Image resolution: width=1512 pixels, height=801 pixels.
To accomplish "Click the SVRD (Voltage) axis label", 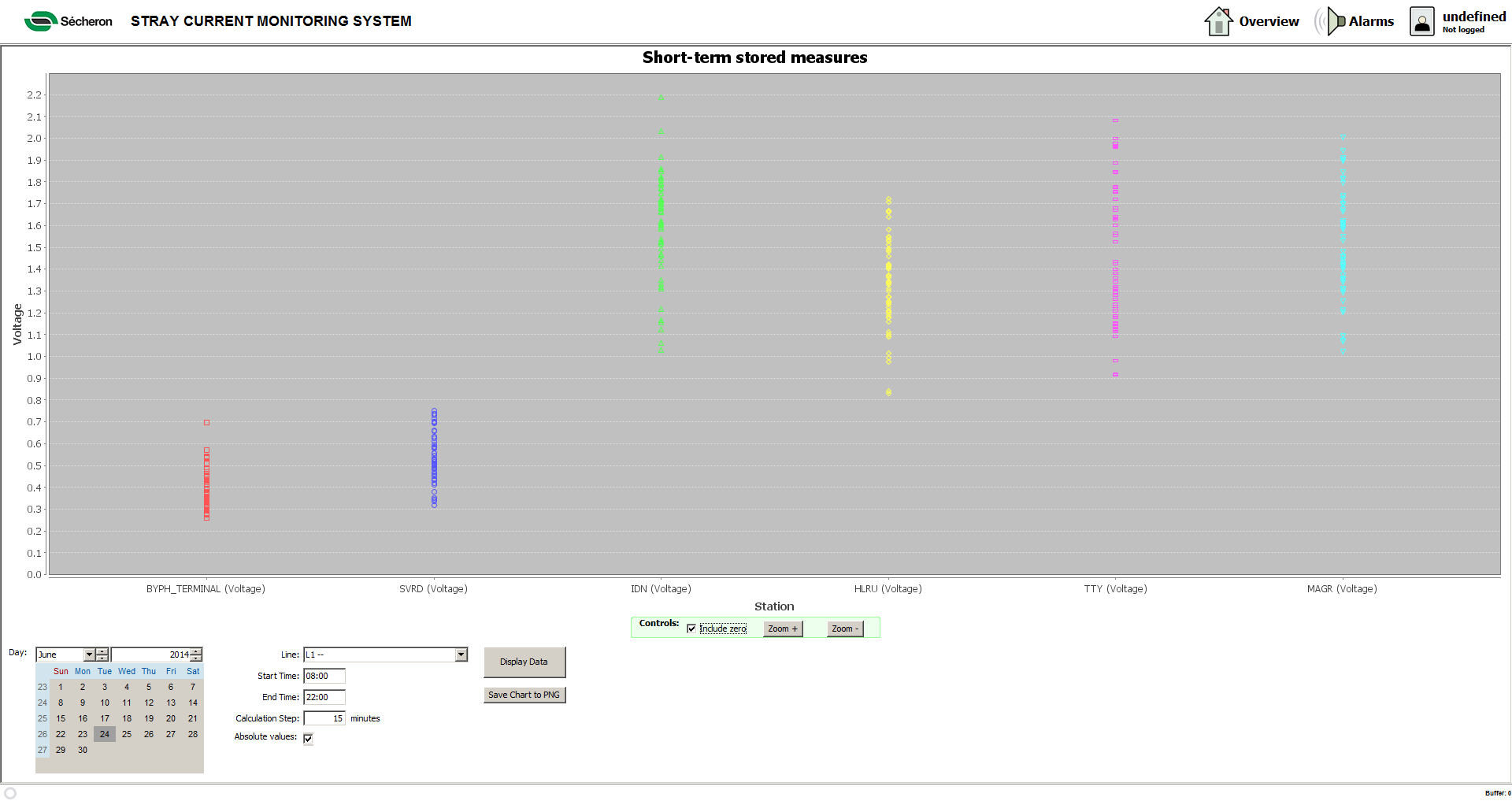I will pos(433,589).
